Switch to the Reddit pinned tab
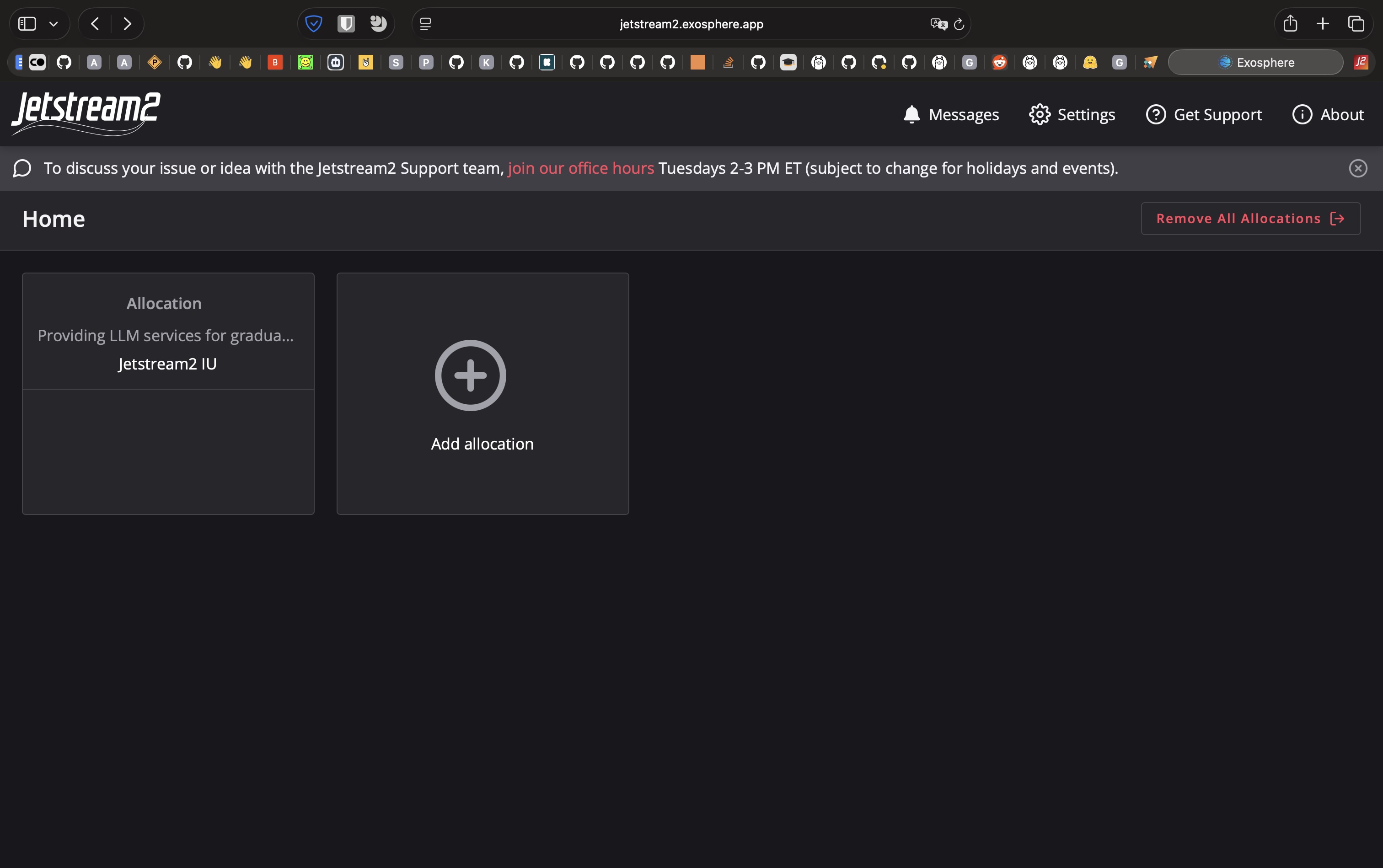Viewport: 1383px width, 868px height. (999, 62)
